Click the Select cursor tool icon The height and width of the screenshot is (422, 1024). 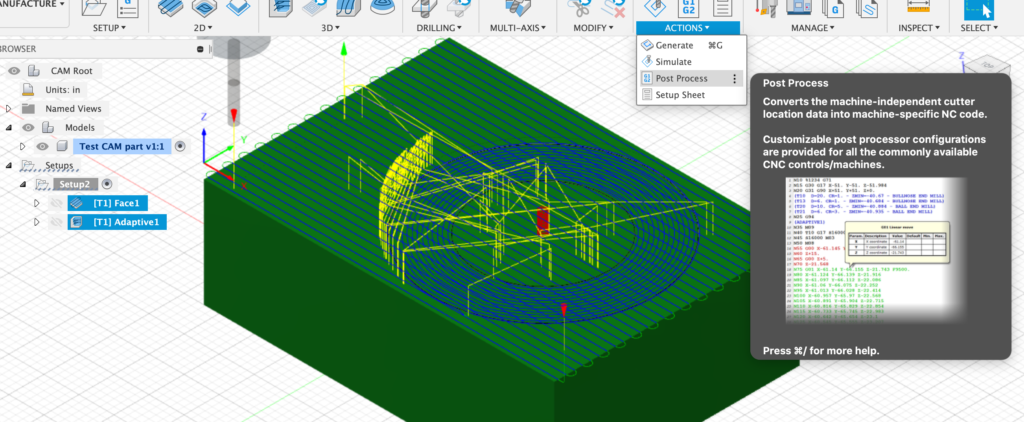[981, 8]
